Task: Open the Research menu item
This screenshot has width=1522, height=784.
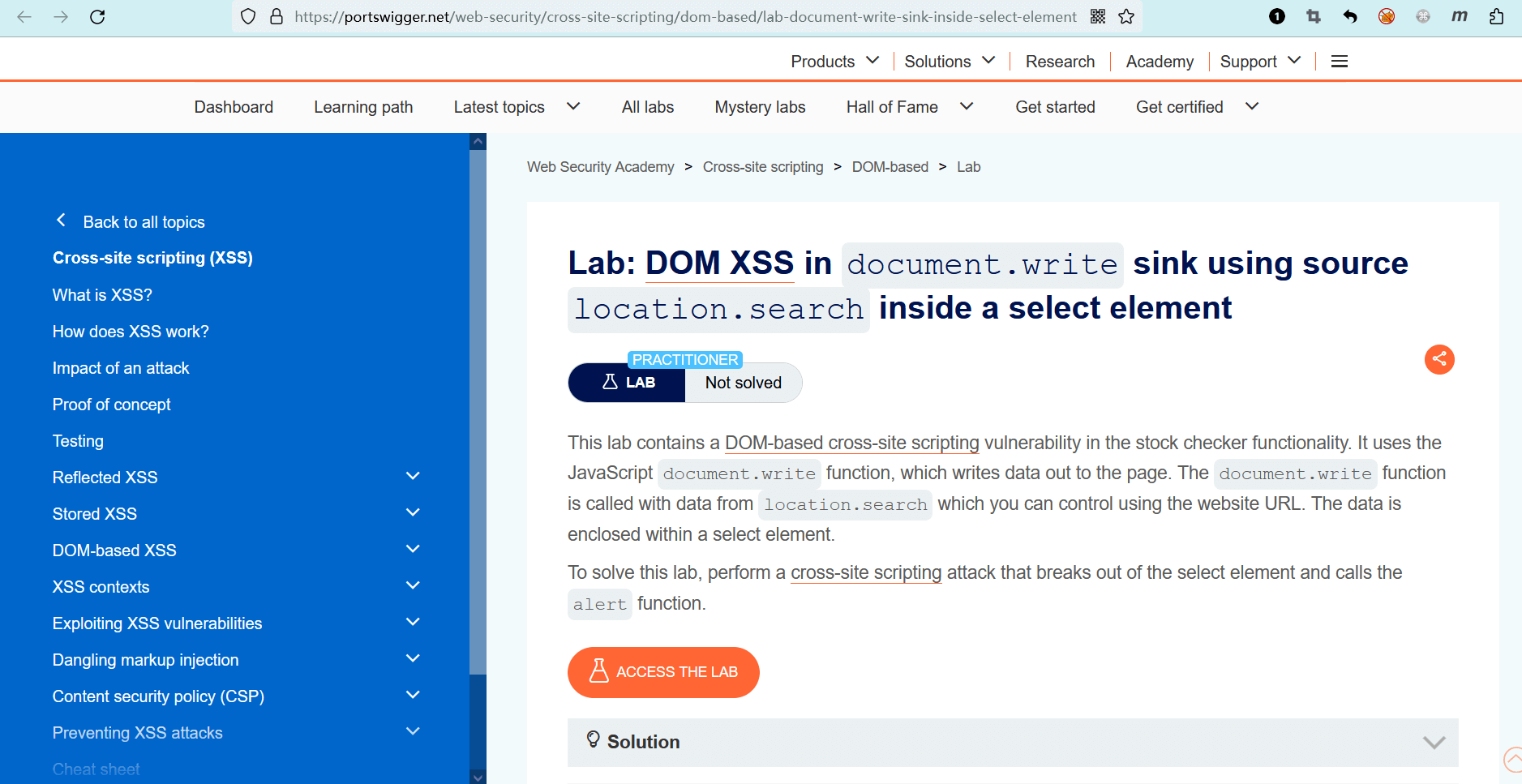Action: tap(1060, 62)
